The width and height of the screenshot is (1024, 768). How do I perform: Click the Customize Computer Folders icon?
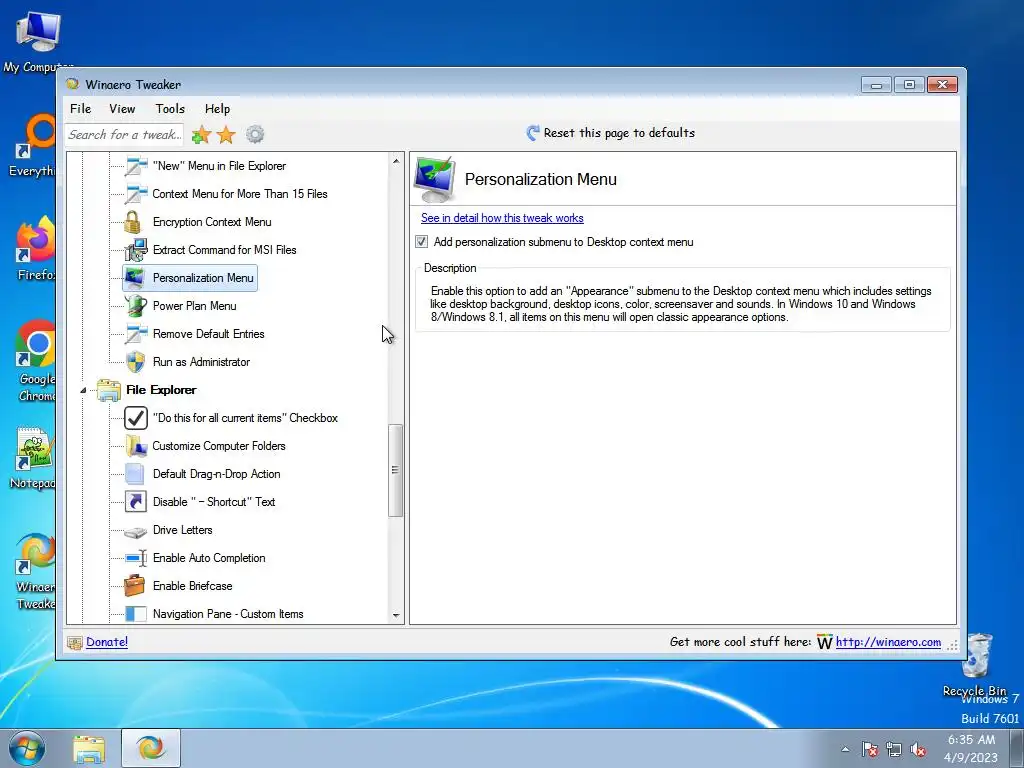click(x=135, y=446)
